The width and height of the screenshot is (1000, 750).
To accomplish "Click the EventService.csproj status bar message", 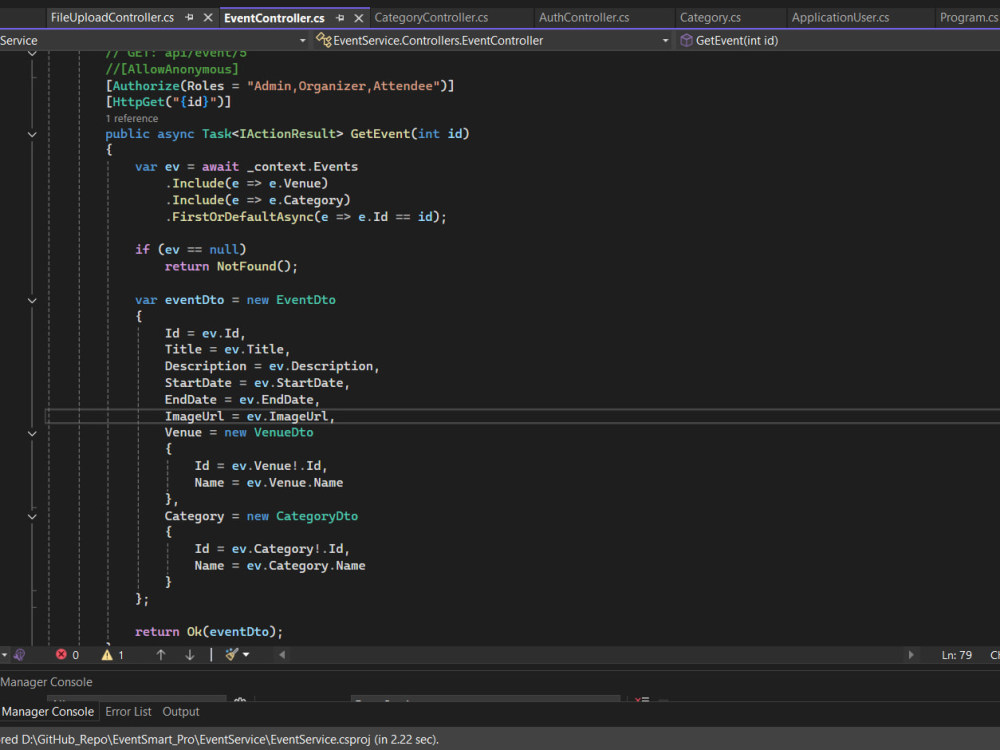I will point(219,740).
